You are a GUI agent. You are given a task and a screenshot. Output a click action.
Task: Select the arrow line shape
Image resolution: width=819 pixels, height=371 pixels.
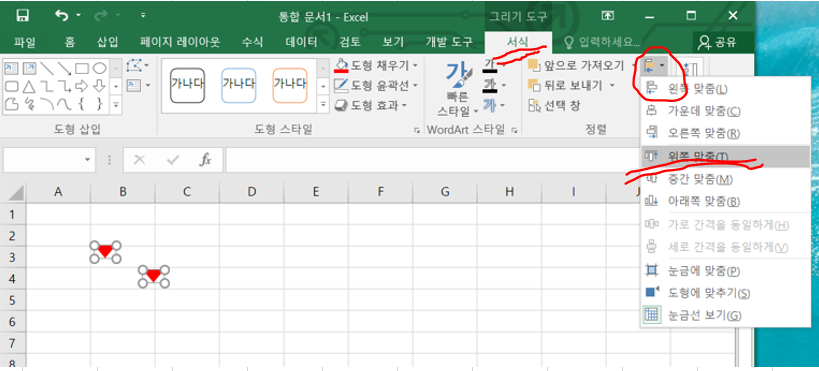64,68
